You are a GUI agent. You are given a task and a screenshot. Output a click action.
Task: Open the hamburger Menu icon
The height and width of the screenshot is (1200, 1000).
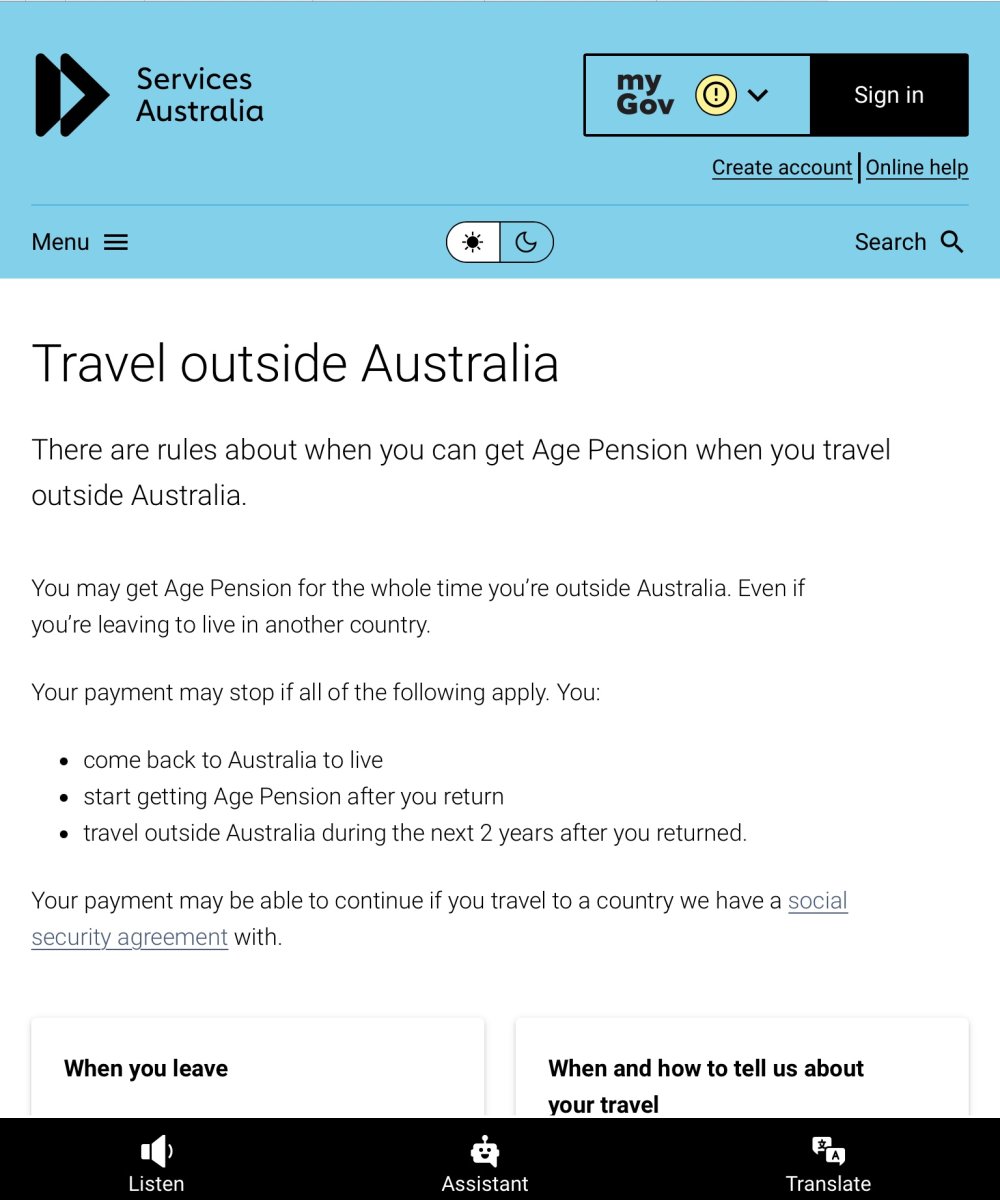pyautogui.click(x=116, y=242)
